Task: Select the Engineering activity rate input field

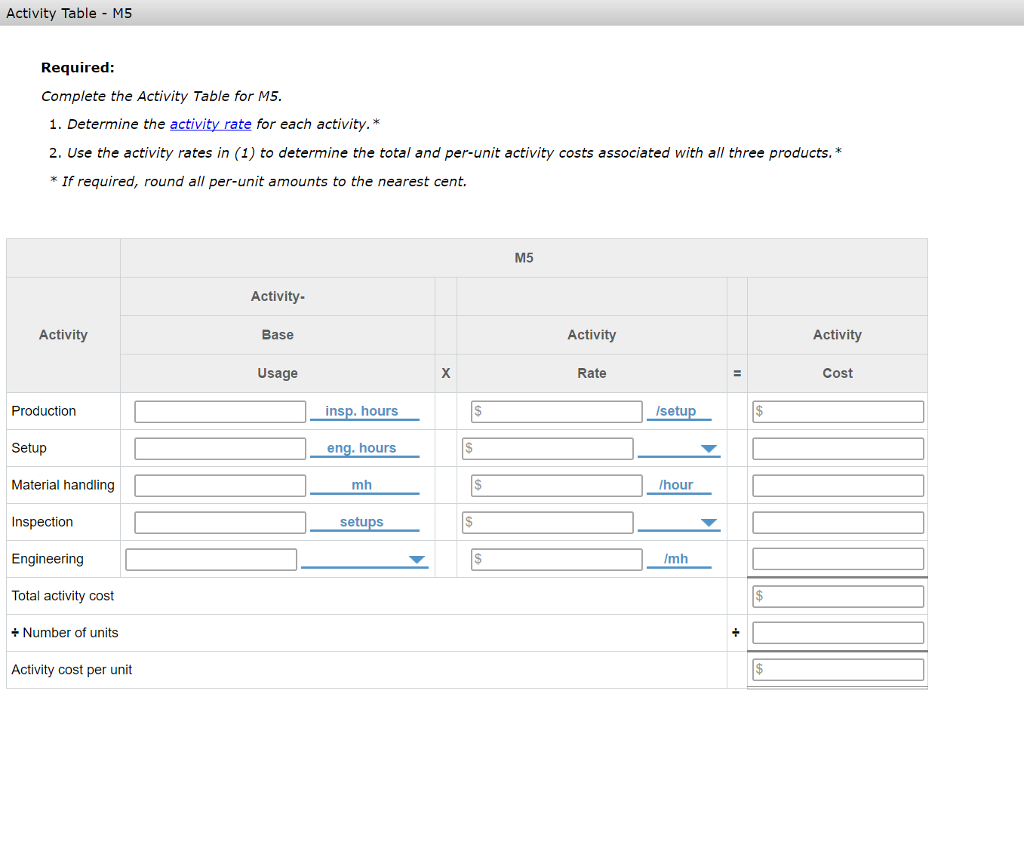Action: pos(556,559)
